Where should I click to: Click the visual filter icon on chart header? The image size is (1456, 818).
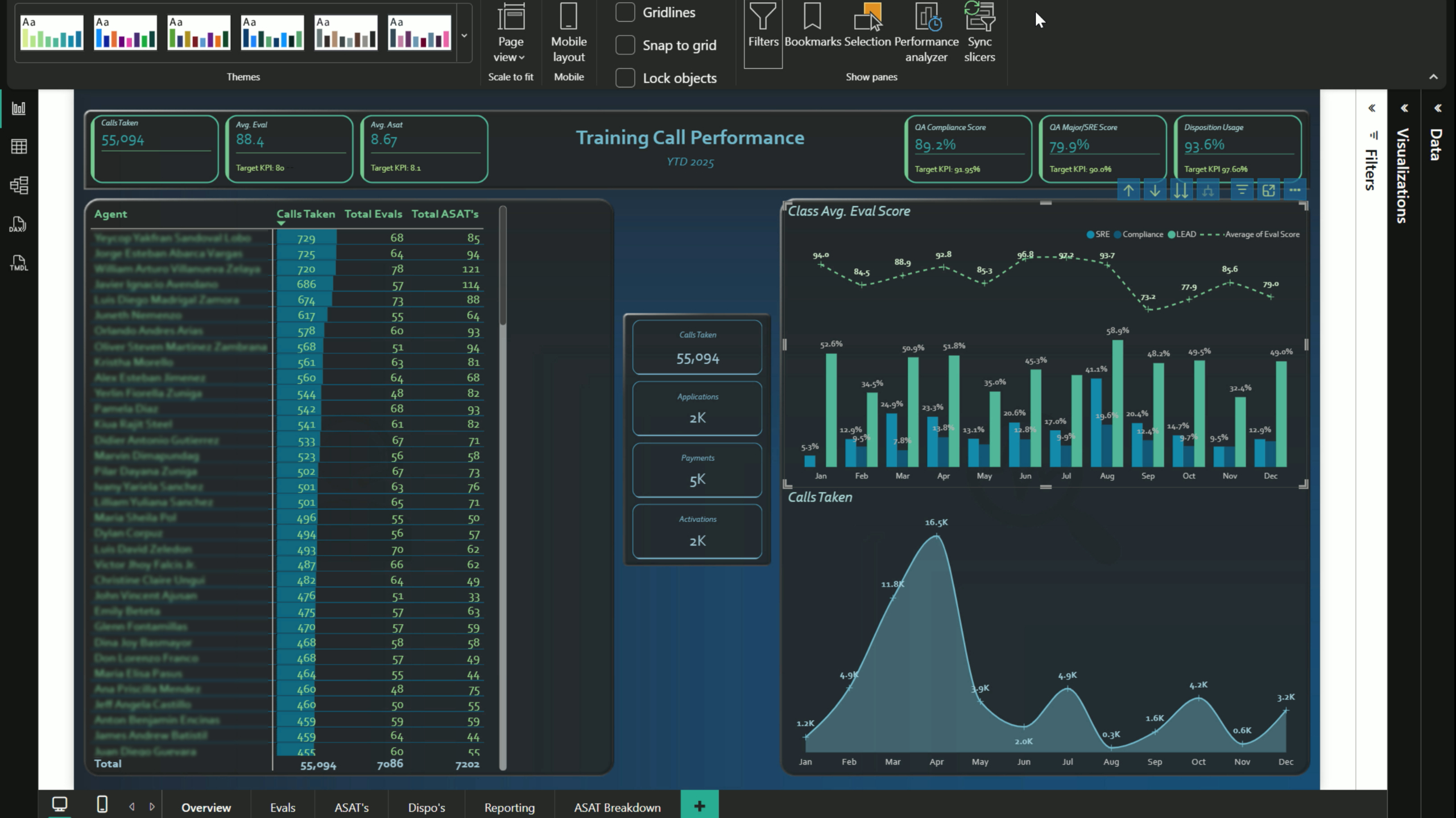click(1242, 190)
